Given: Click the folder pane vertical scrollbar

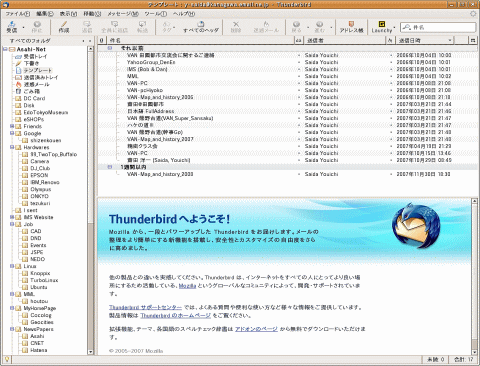Looking at the screenshot, I should (x=90, y=200).
